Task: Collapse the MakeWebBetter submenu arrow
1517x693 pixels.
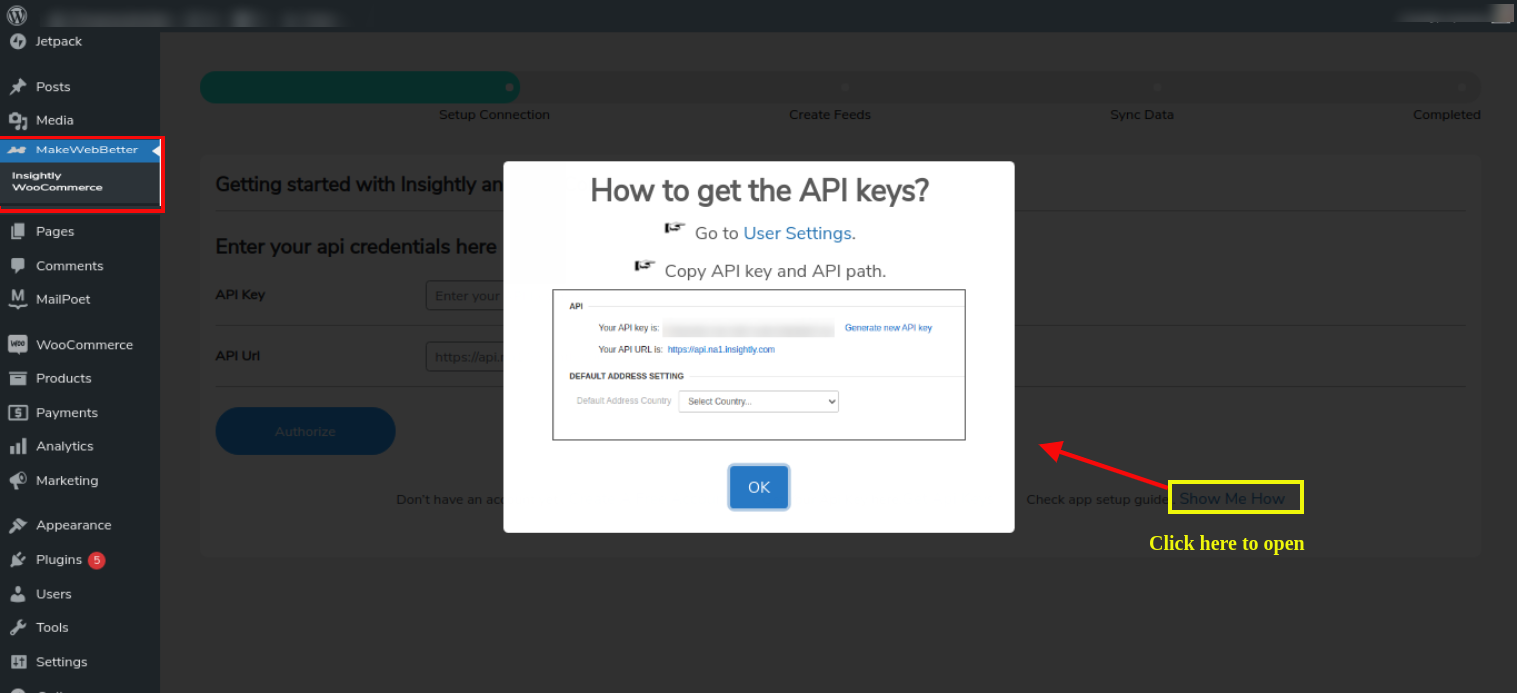Action: click(155, 149)
